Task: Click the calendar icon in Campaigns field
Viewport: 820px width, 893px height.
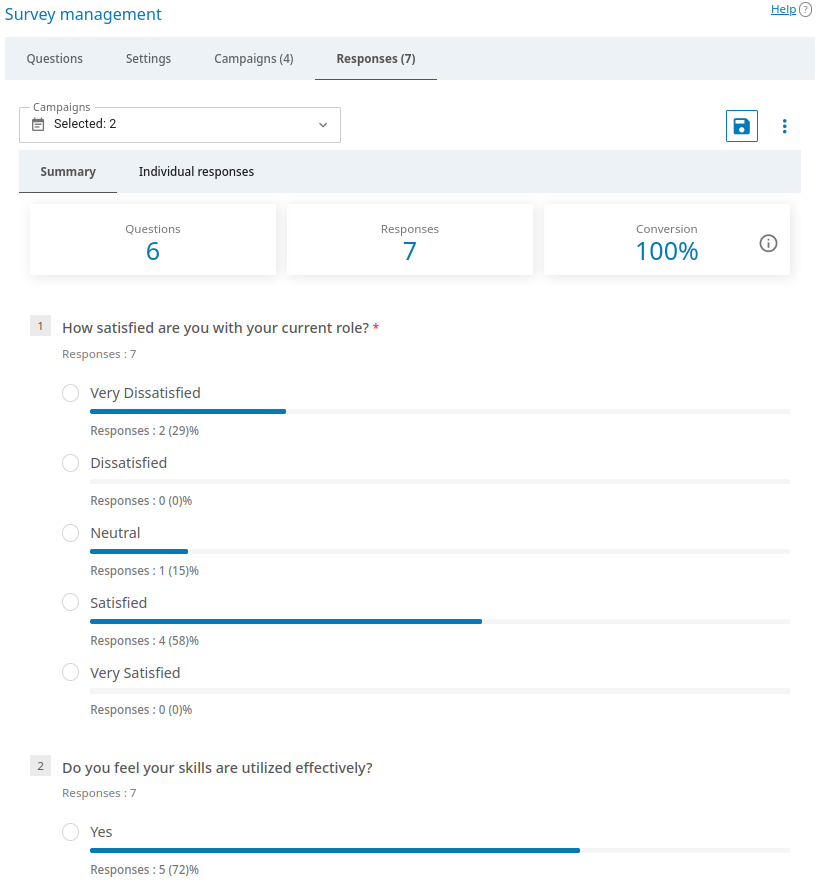Action: 38,125
